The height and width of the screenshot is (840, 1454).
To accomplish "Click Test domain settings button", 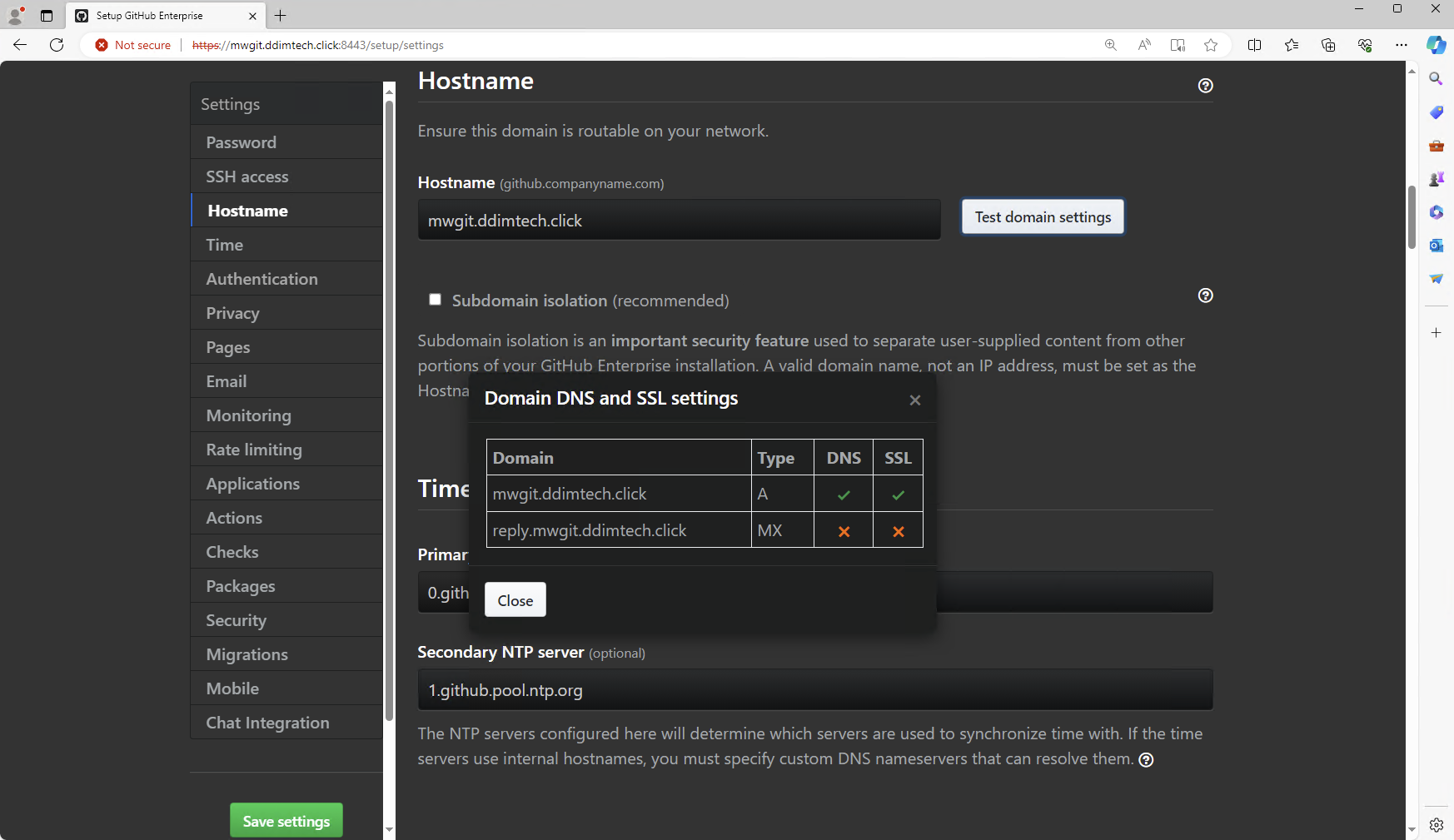I will pos(1043,216).
